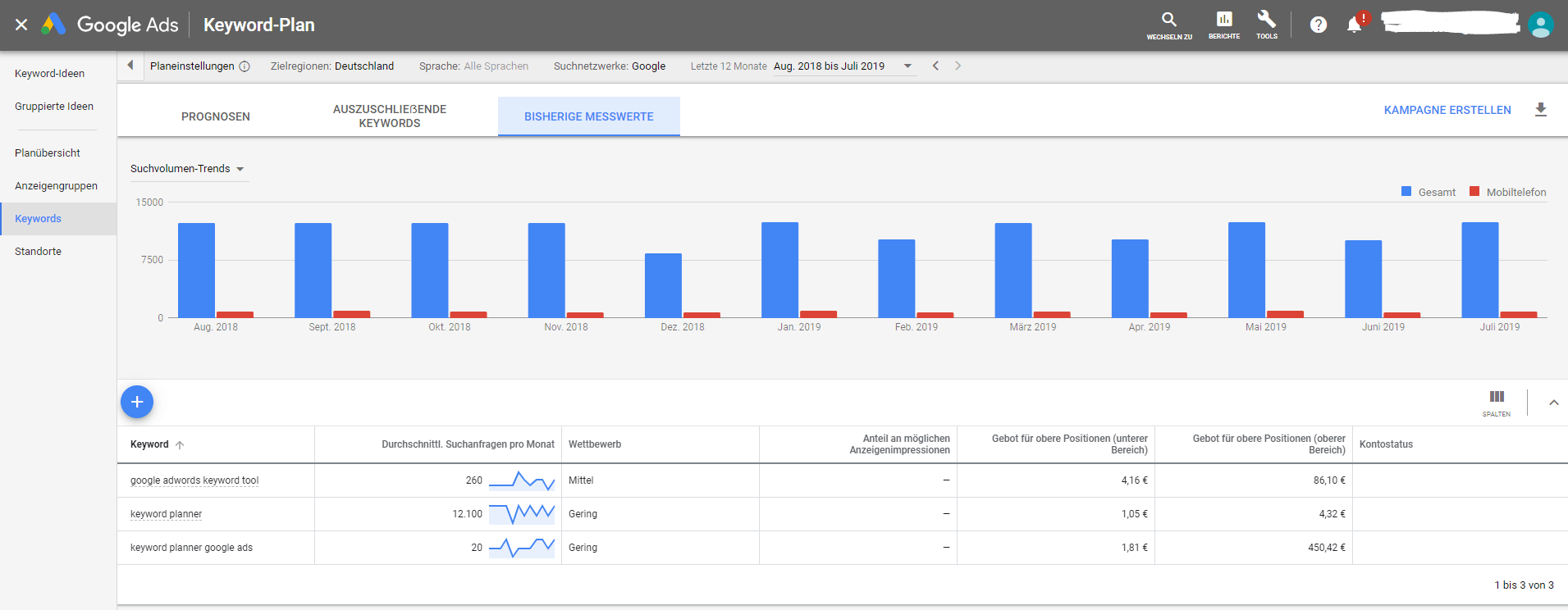This screenshot has width=1568, height=610.
Task: Click trend sparkline for 'keyword planner google ads'
Action: pos(522,548)
